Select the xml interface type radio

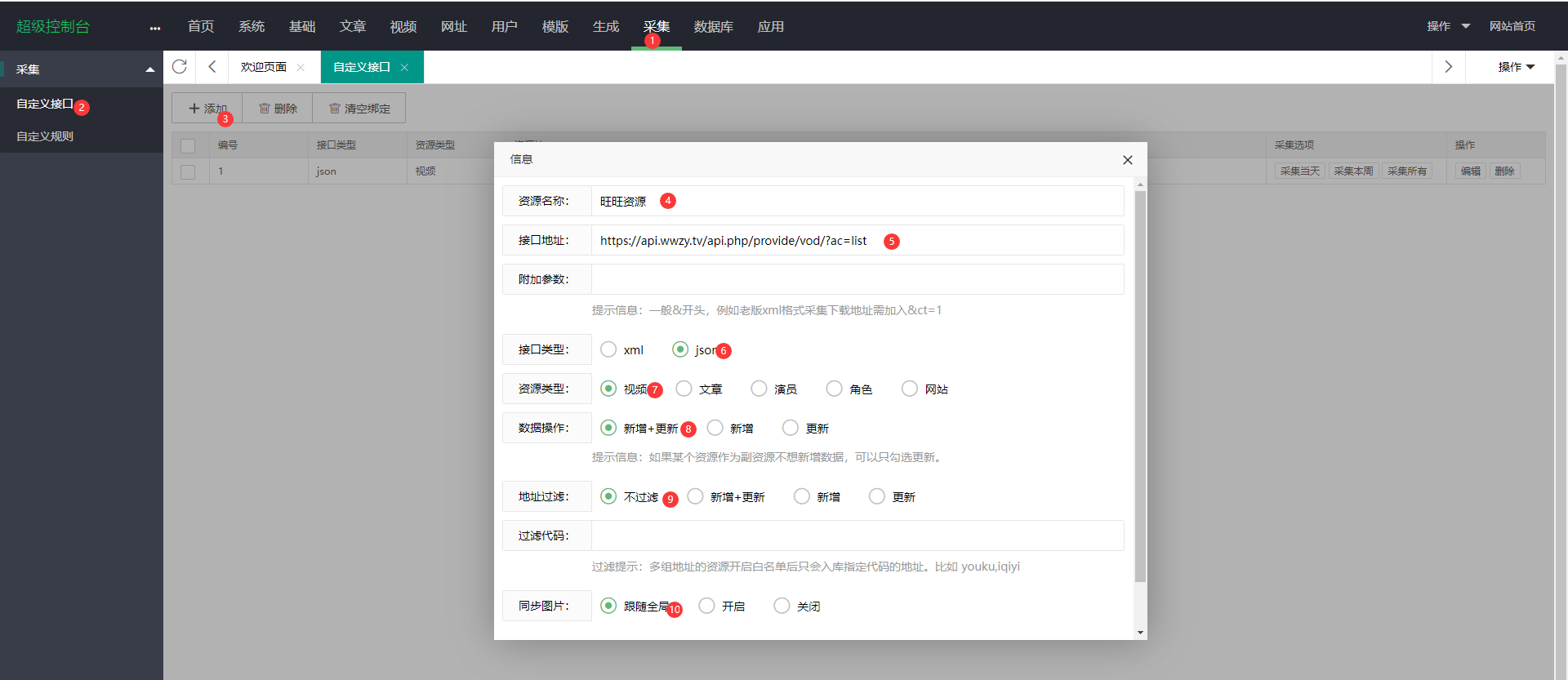point(608,349)
